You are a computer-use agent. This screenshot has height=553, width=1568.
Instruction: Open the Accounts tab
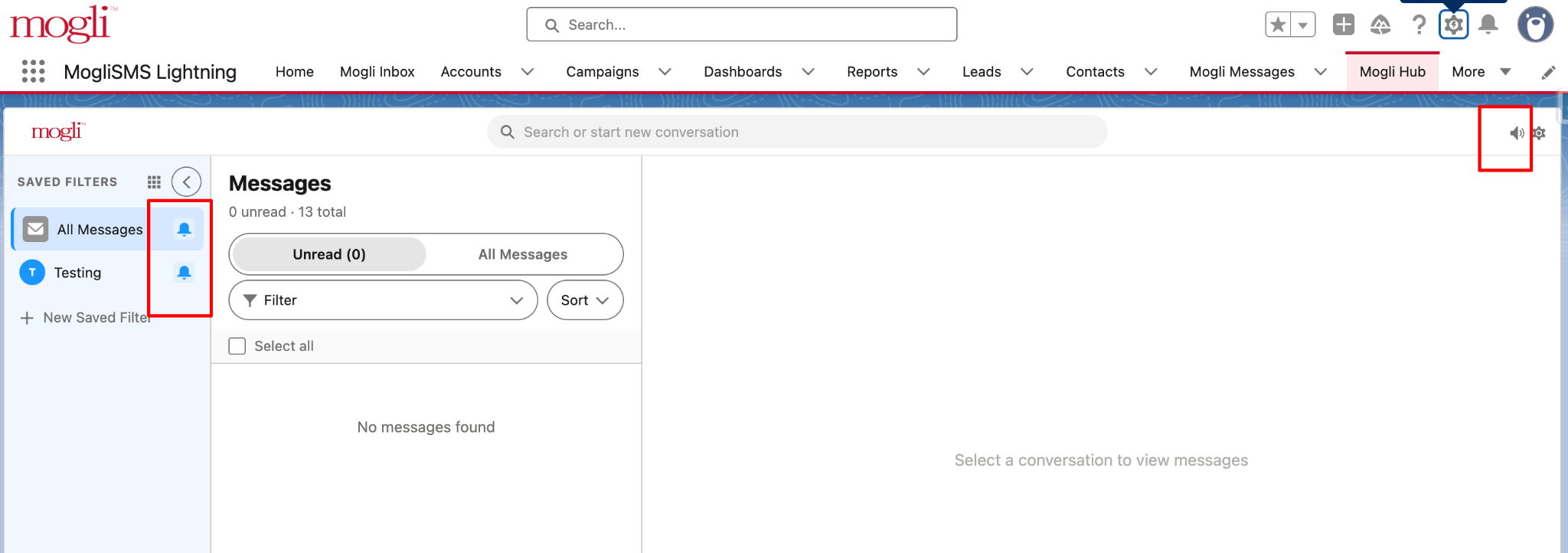471,71
